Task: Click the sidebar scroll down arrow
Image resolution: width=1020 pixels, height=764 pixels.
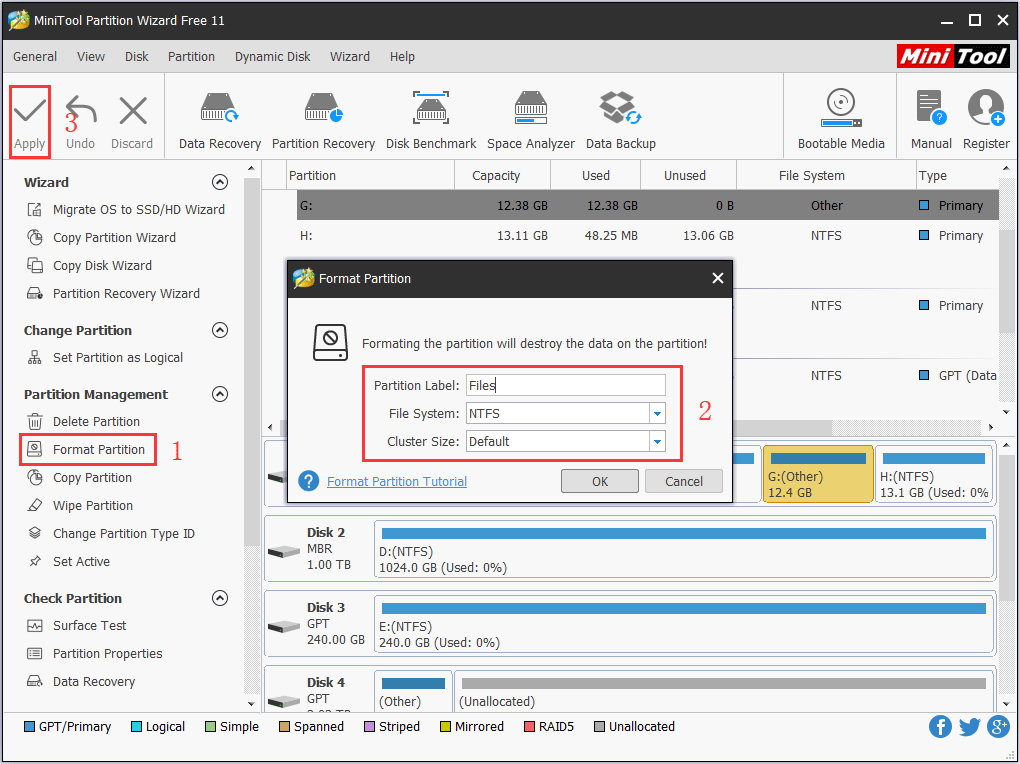Action: 251,703
